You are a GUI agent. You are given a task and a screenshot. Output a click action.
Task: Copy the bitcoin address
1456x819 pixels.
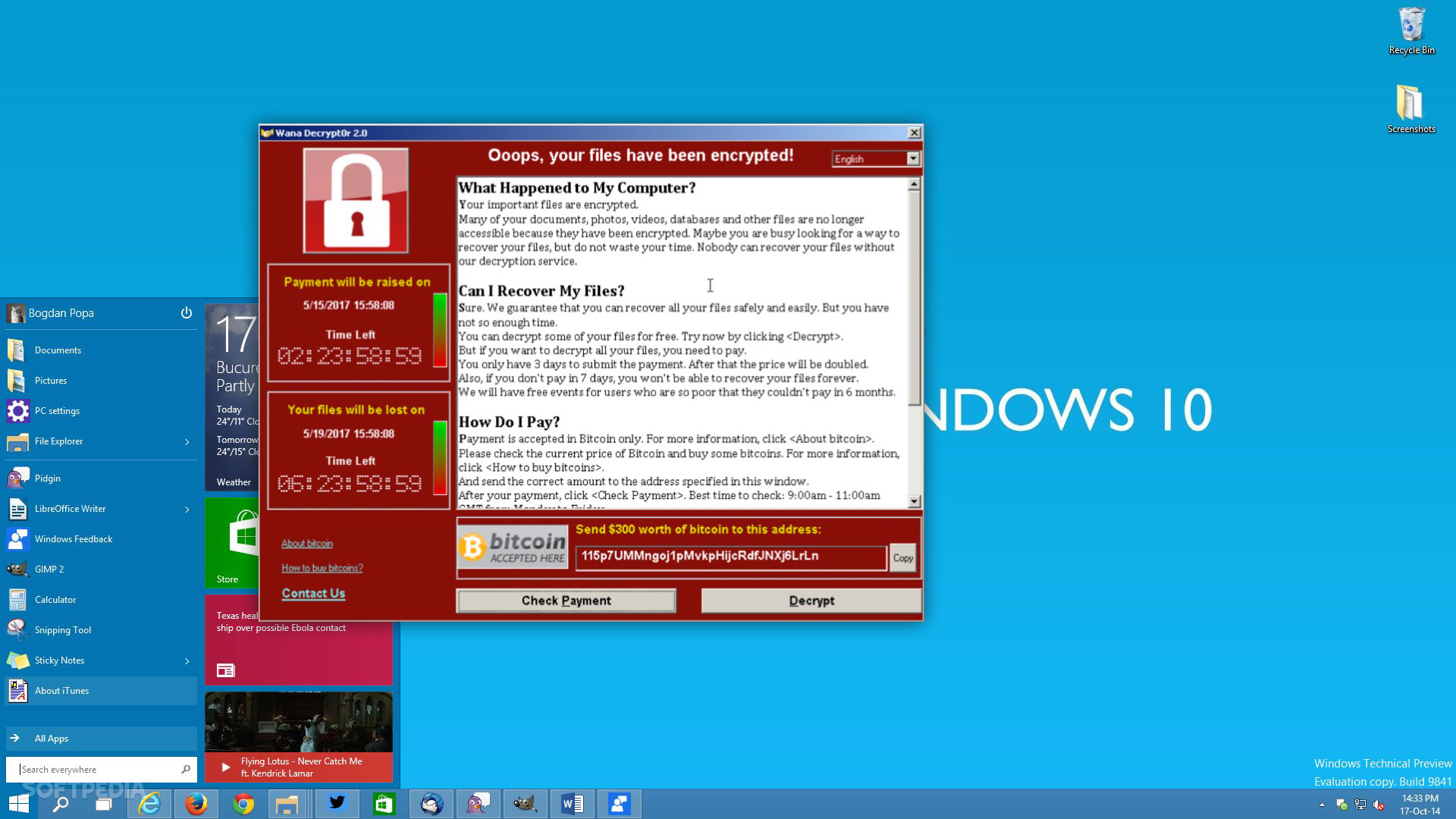[x=902, y=557]
